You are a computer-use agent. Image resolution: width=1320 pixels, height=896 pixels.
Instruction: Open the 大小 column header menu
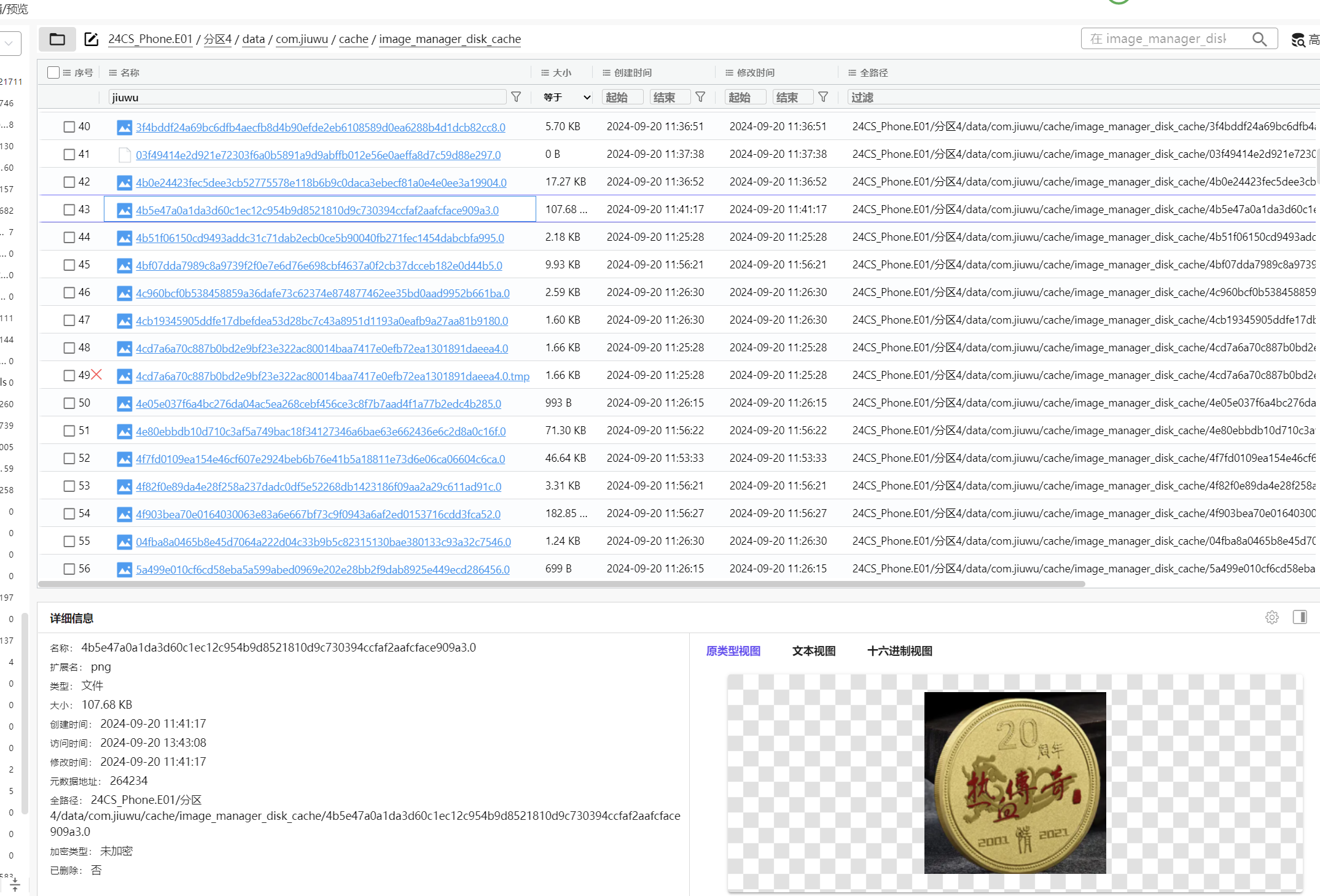(545, 72)
